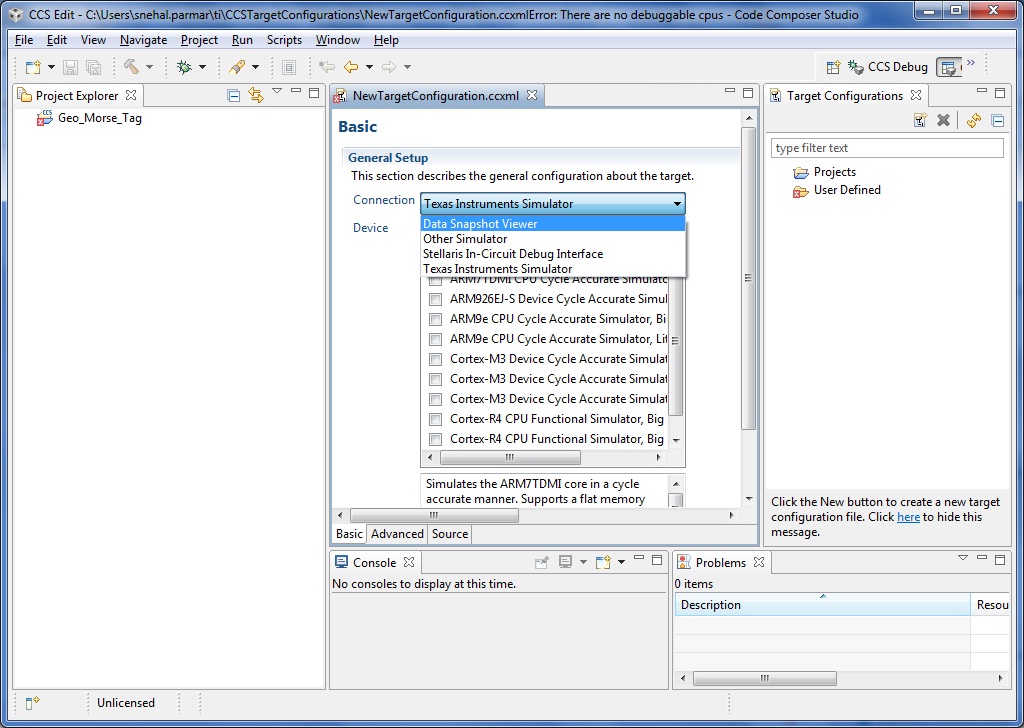Check ARM9e CPU Simulator Little endian checkbox
Viewport: 1024px width, 728px height.
tap(435, 340)
